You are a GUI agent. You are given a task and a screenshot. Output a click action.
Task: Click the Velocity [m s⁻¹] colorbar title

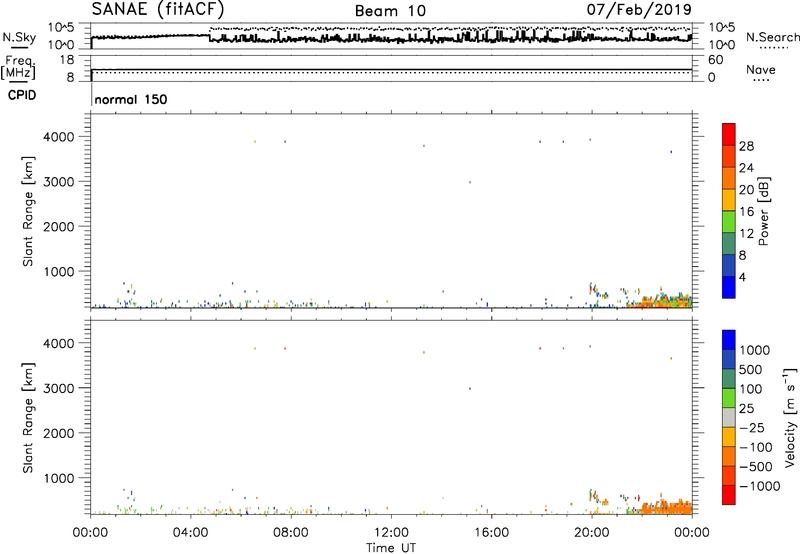pos(790,417)
